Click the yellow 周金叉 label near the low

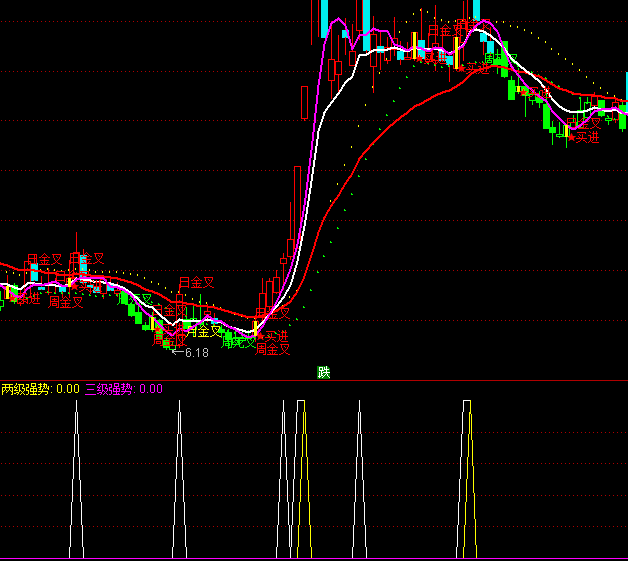205,331
